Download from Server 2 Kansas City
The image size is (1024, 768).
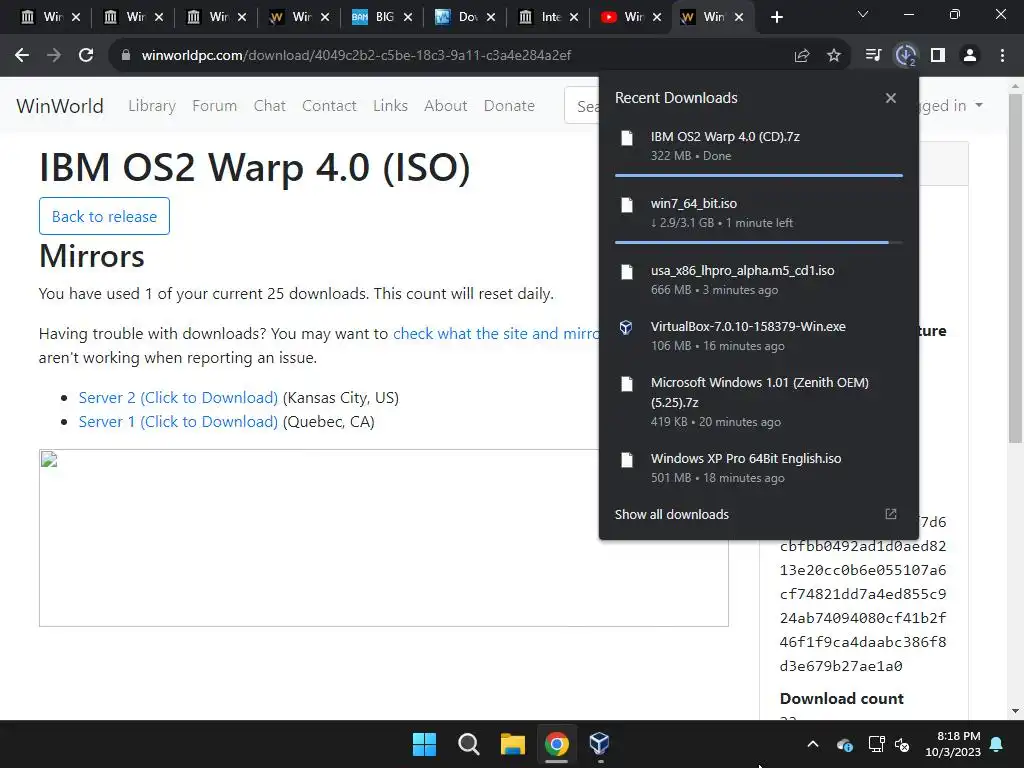[178, 398]
